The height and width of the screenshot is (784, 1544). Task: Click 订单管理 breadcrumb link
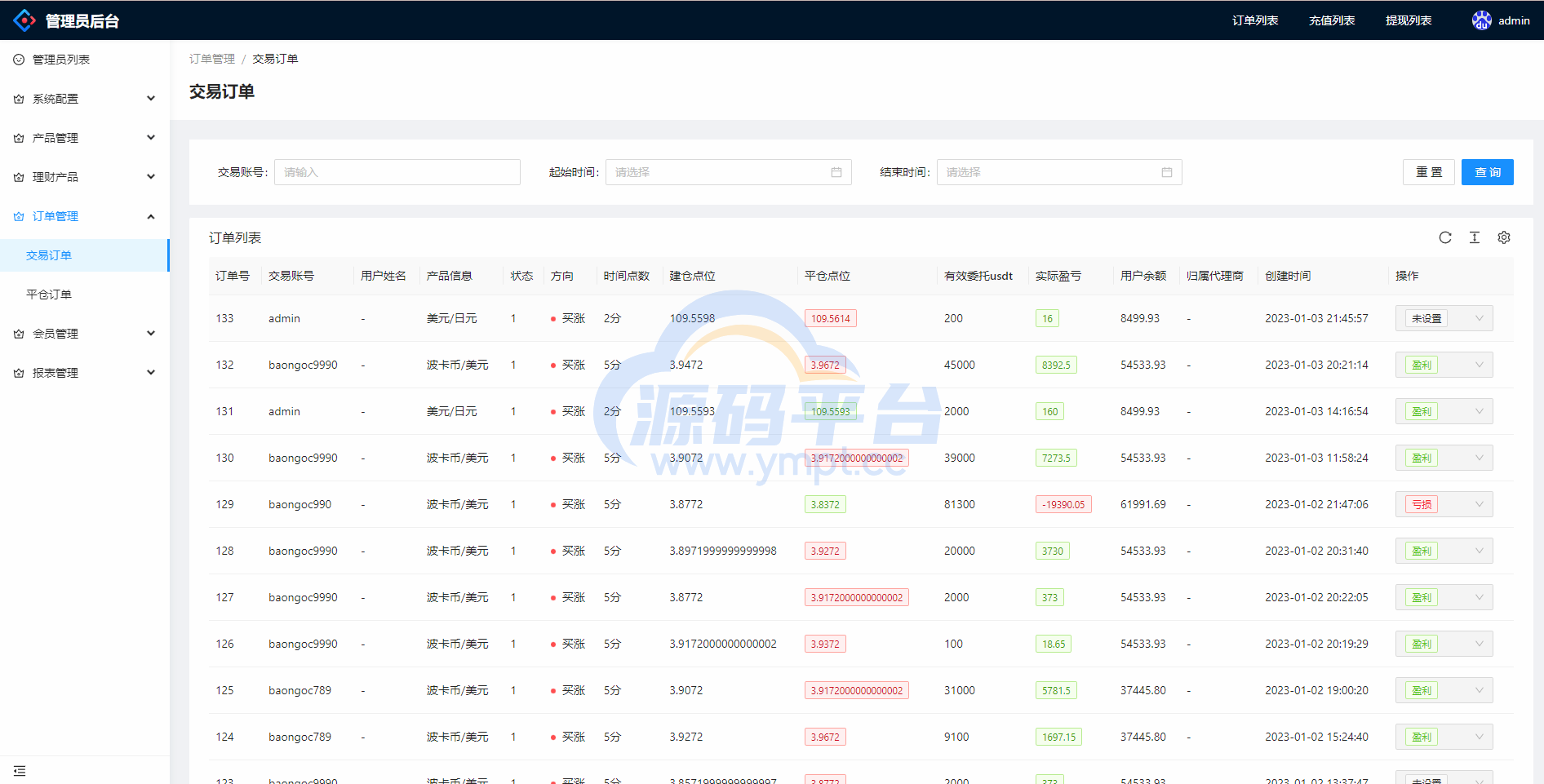(212, 59)
